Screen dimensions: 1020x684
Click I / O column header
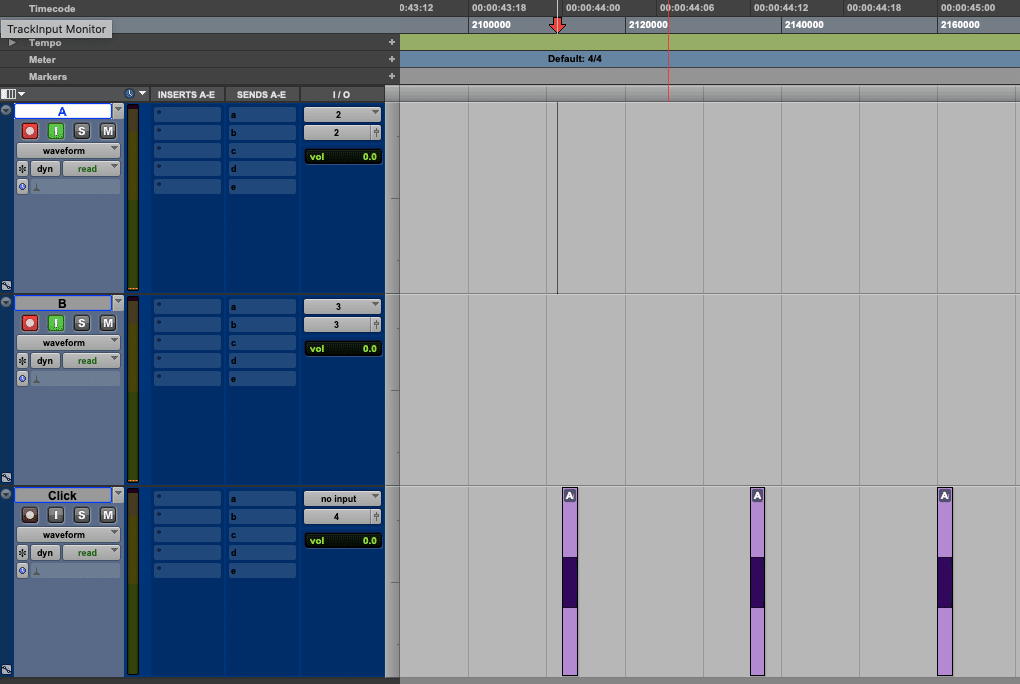tap(342, 94)
